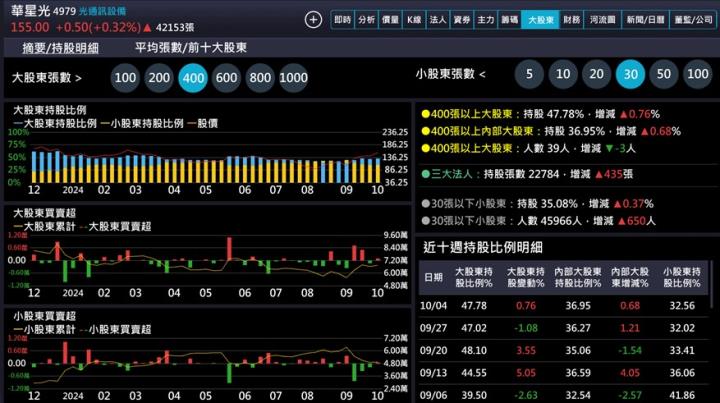Select 600 for large shareholder threshold
The image size is (720, 403).
(226, 77)
